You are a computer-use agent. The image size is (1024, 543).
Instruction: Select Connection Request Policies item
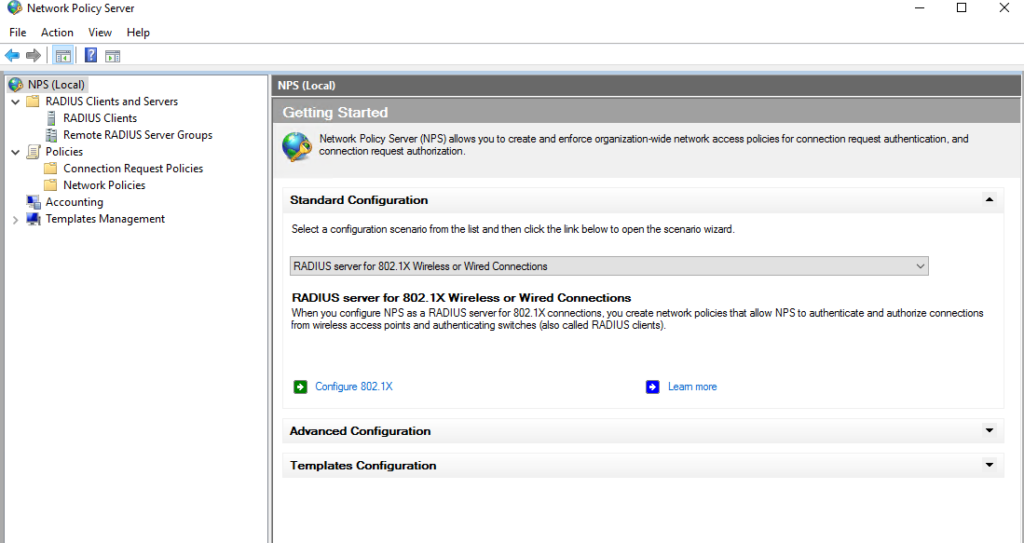133,169
